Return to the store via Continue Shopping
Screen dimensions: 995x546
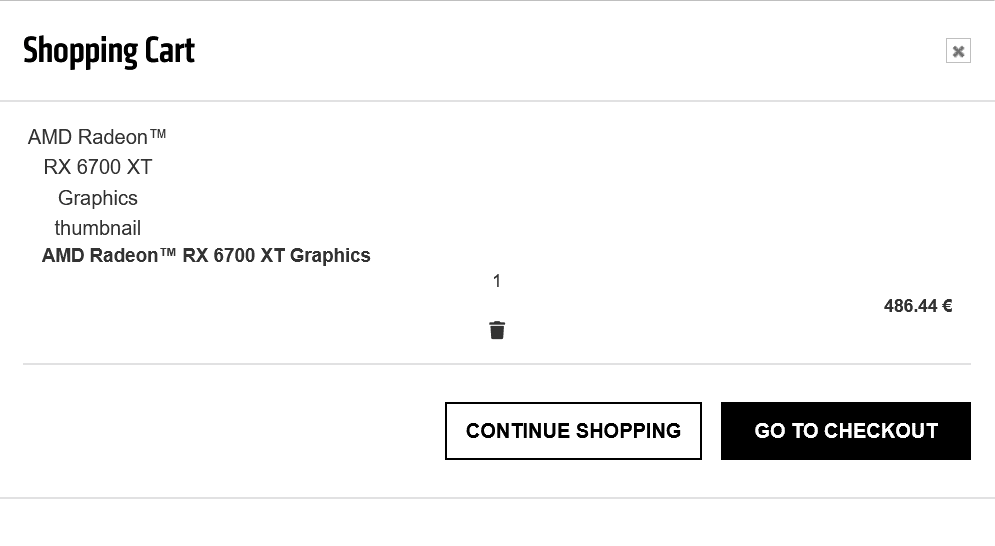coord(573,431)
